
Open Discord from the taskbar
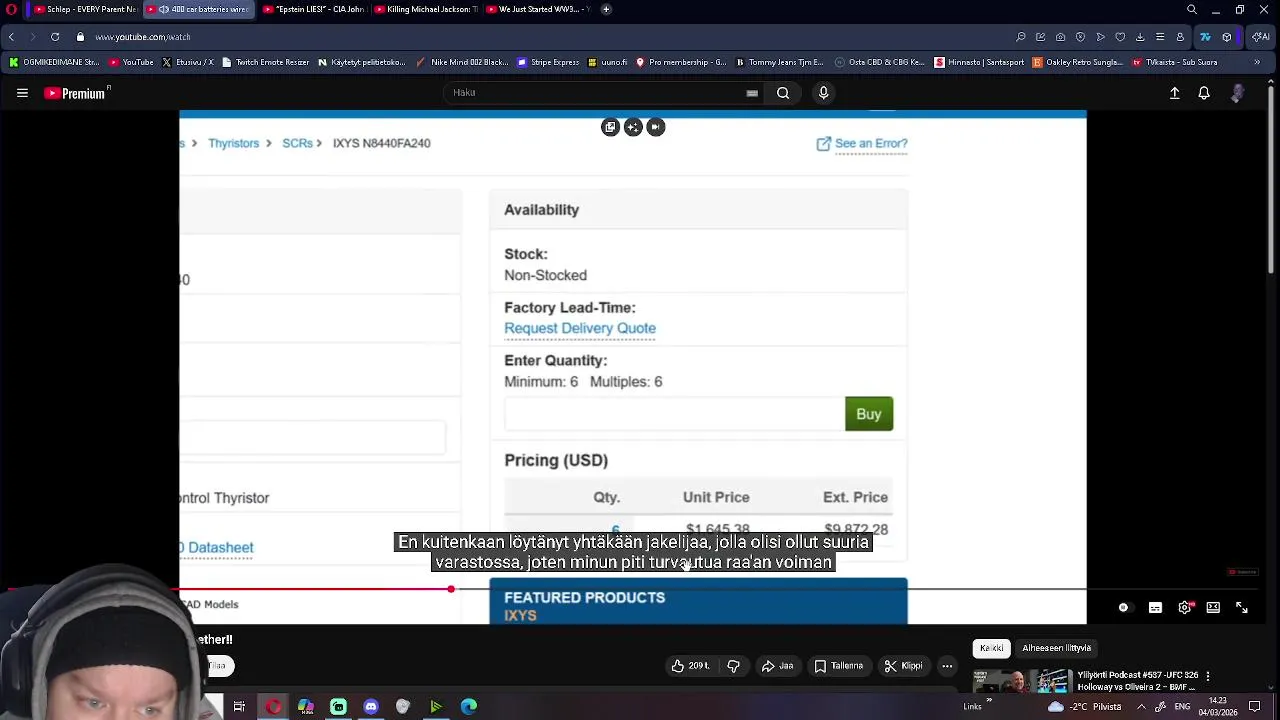pyautogui.click(x=371, y=707)
